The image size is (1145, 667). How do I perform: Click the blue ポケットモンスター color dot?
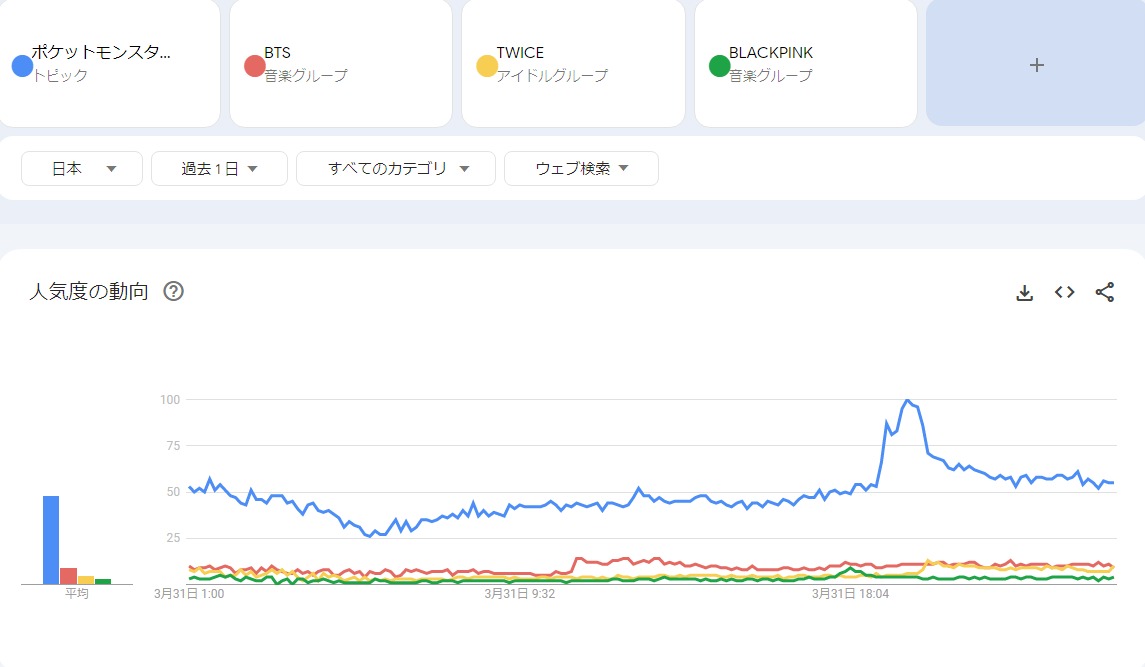(22, 66)
